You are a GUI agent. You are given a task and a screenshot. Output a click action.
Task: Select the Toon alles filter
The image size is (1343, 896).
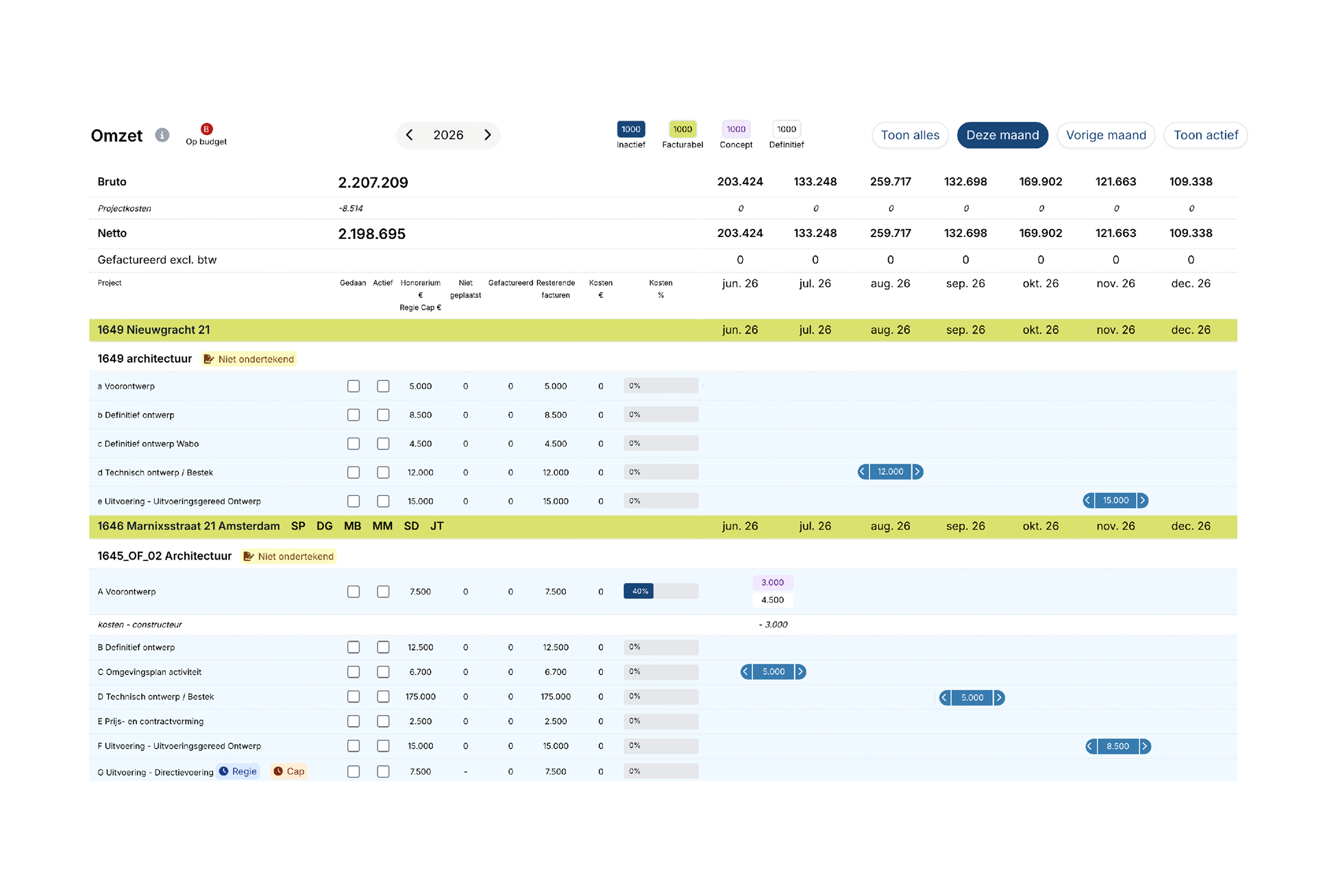tap(910, 135)
